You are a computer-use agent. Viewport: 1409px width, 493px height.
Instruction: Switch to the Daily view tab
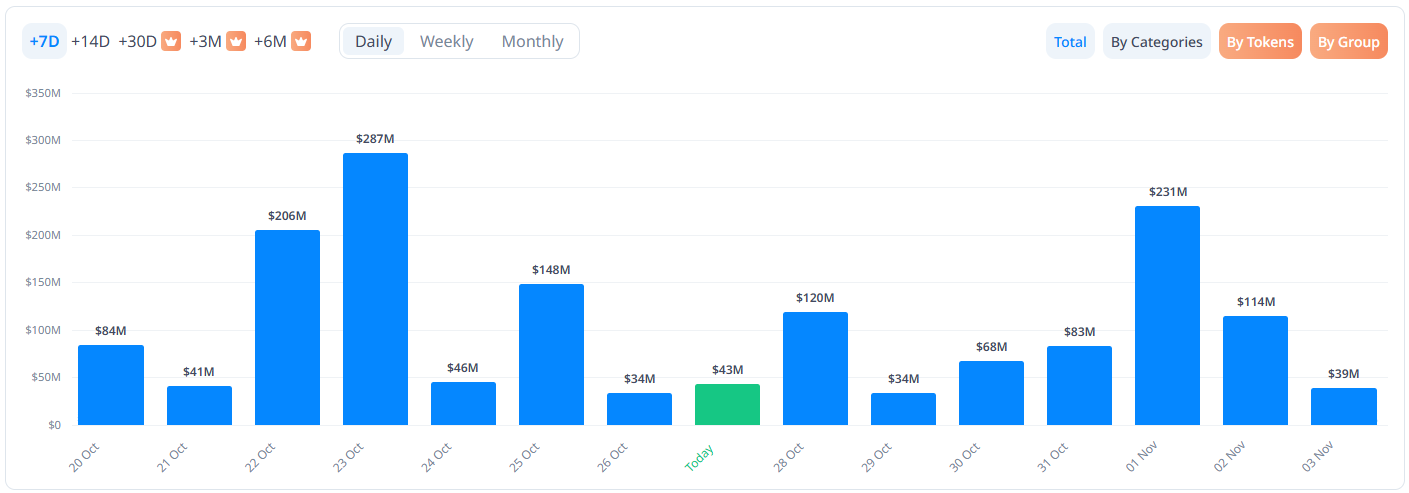373,42
